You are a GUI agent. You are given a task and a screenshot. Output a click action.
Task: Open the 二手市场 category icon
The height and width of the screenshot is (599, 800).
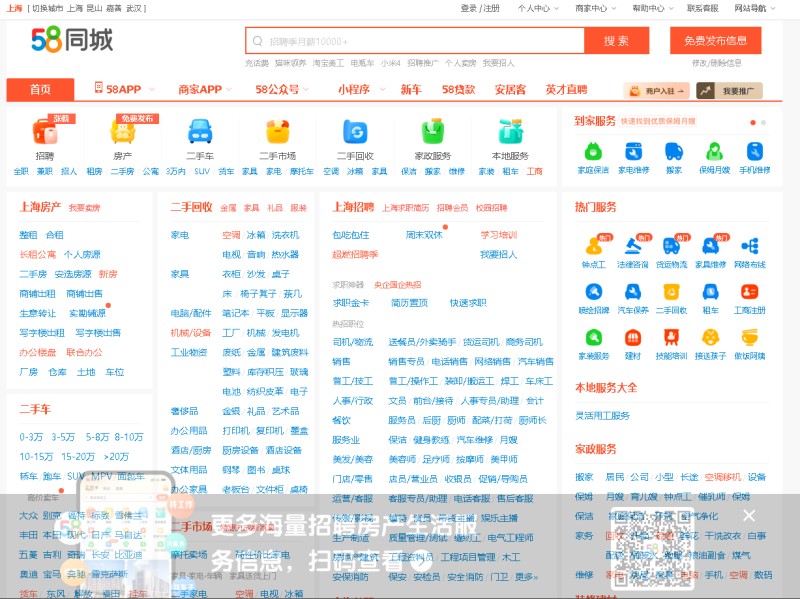(x=278, y=131)
